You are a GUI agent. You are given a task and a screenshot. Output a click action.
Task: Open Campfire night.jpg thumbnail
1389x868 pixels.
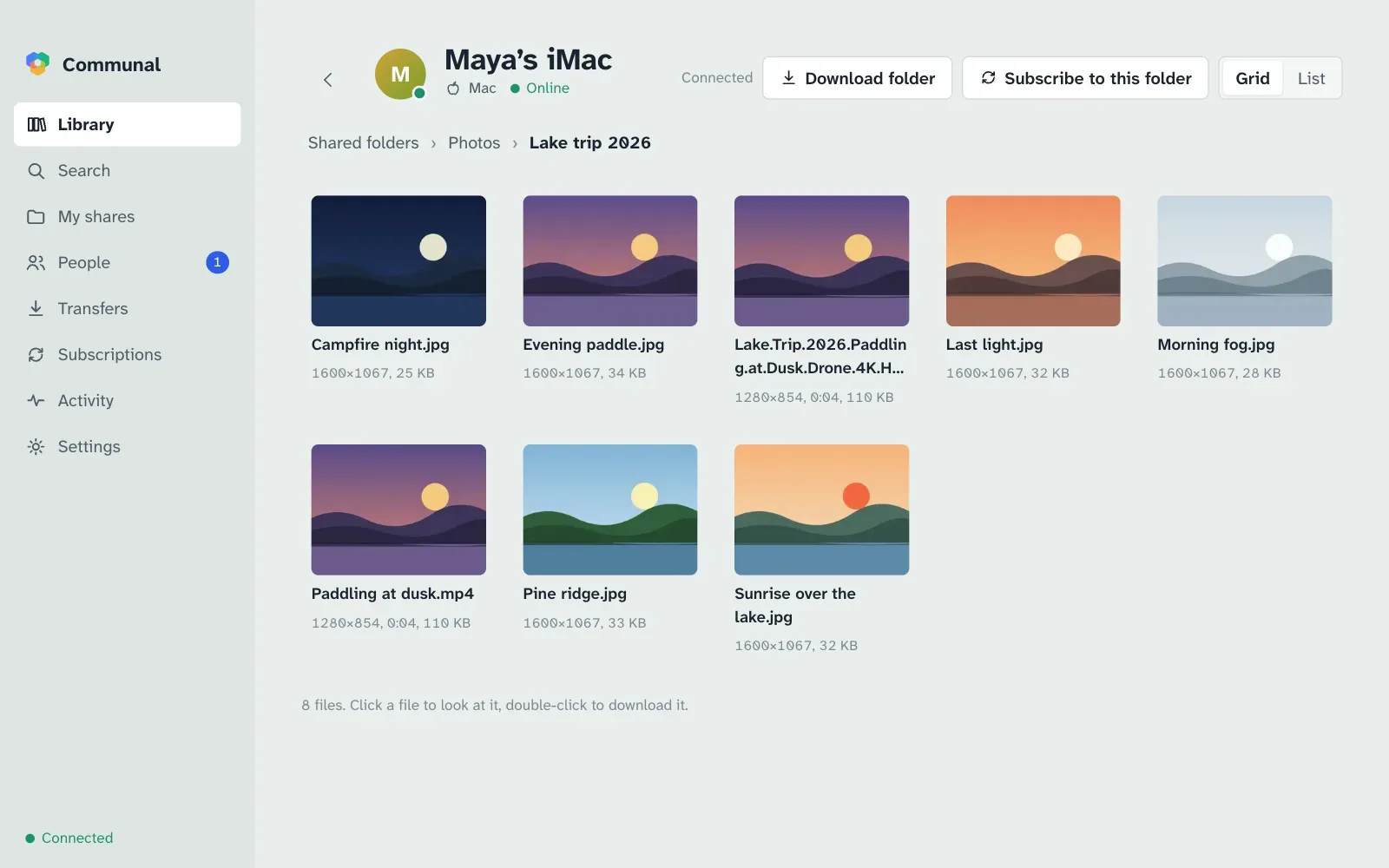point(398,260)
